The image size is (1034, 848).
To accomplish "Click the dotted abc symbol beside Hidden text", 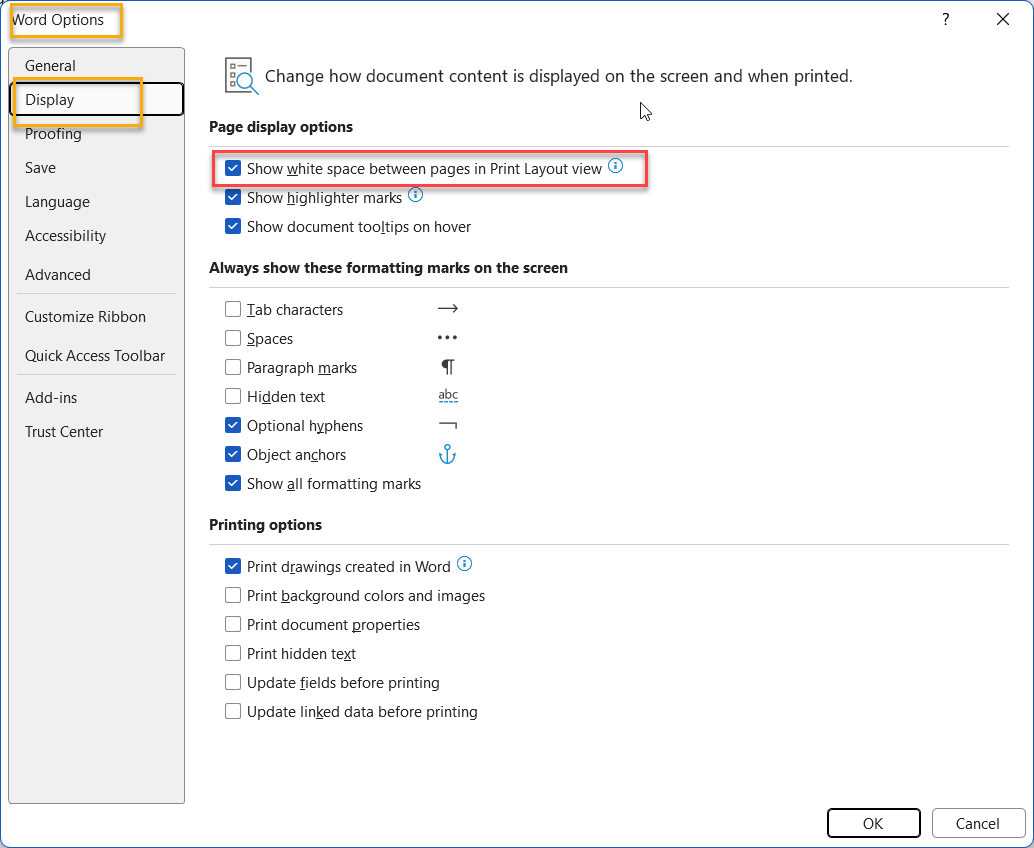I will (448, 396).
